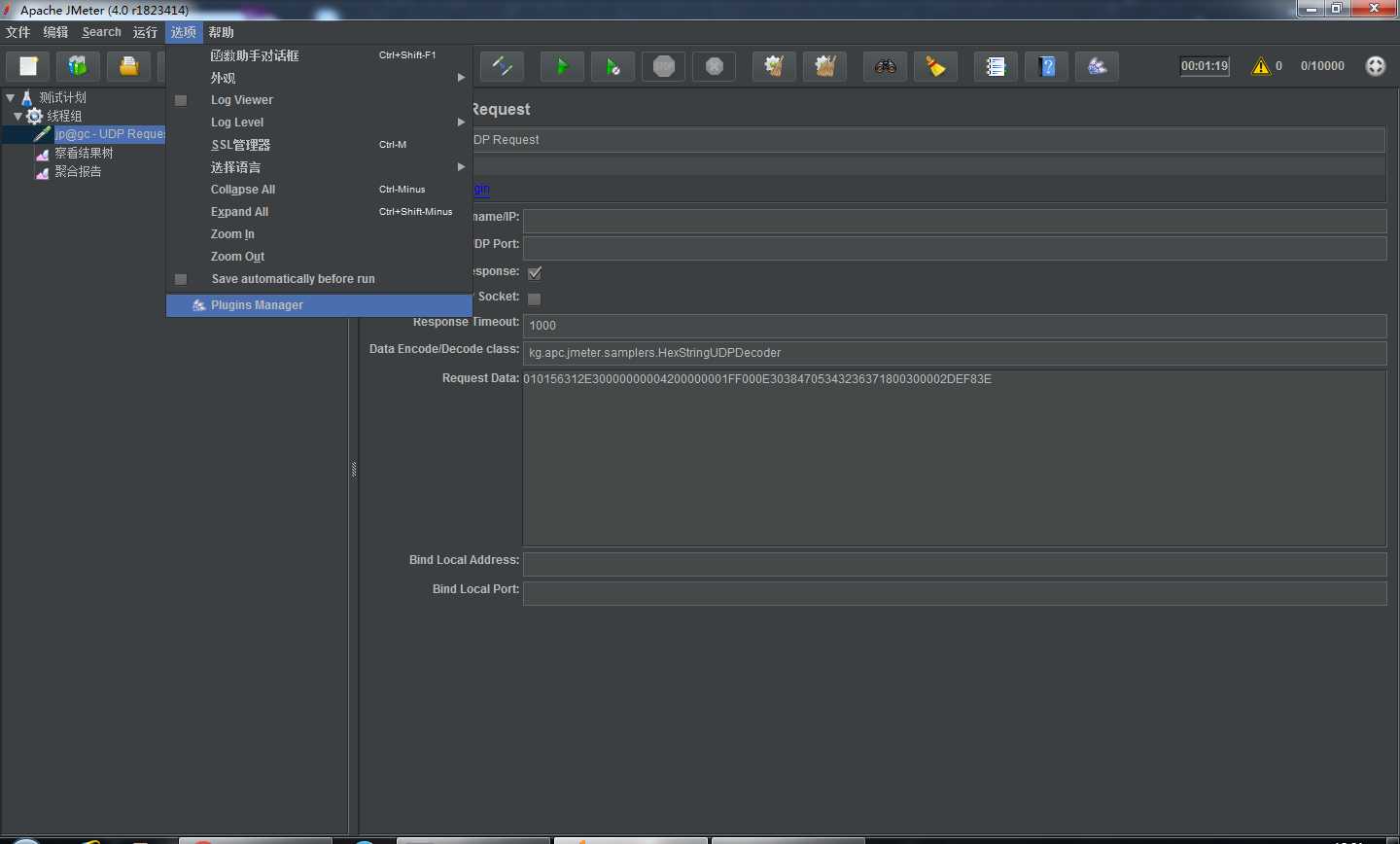Click the Plugins Manager toolbar icon

pyautogui.click(x=1097, y=66)
